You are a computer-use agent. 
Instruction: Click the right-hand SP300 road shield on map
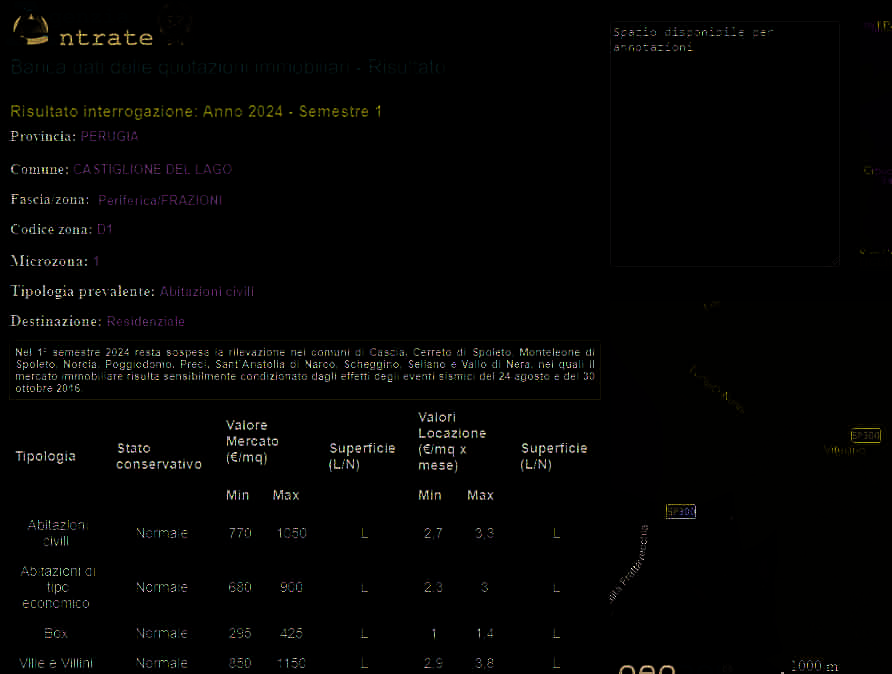(865, 435)
